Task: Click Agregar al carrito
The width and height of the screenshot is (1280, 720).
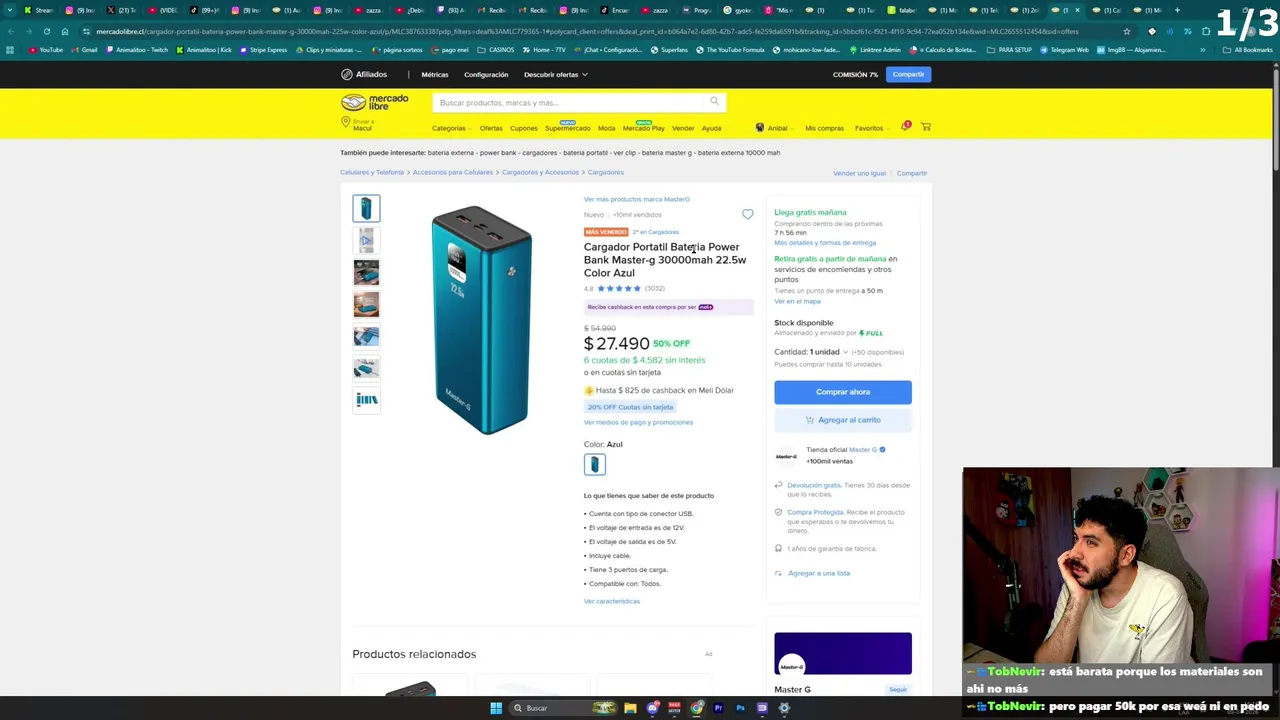Action: [x=843, y=420]
